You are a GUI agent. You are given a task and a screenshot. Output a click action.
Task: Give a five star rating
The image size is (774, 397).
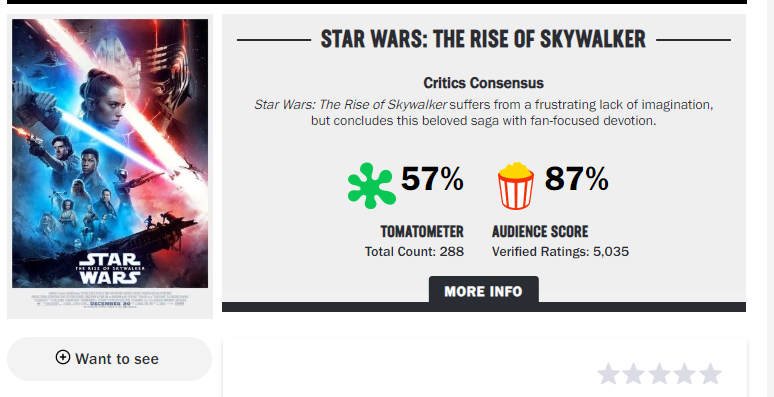click(710, 374)
